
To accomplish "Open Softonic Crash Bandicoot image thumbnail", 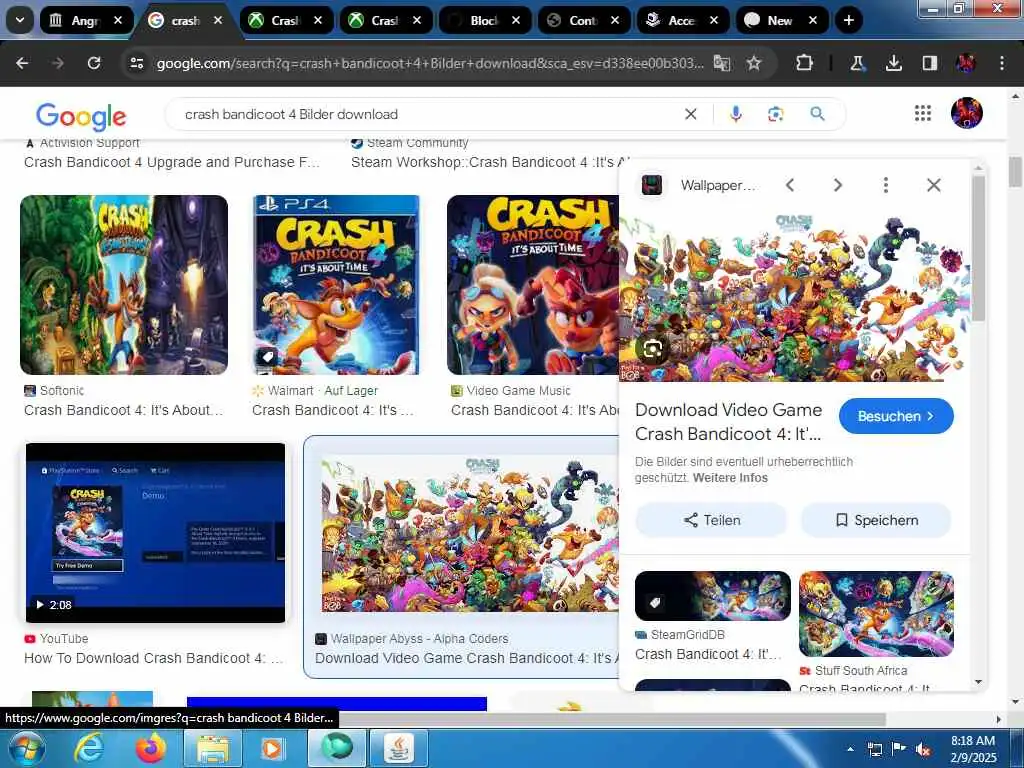I will tap(124, 285).
